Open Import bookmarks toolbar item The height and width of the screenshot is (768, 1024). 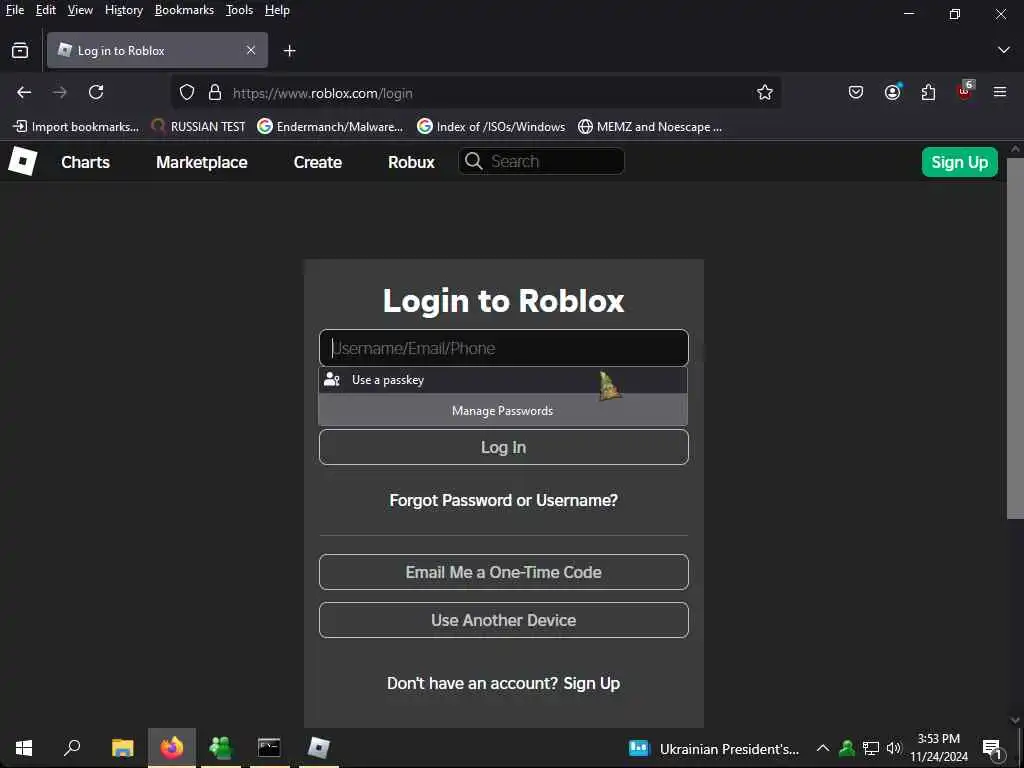[76, 127]
